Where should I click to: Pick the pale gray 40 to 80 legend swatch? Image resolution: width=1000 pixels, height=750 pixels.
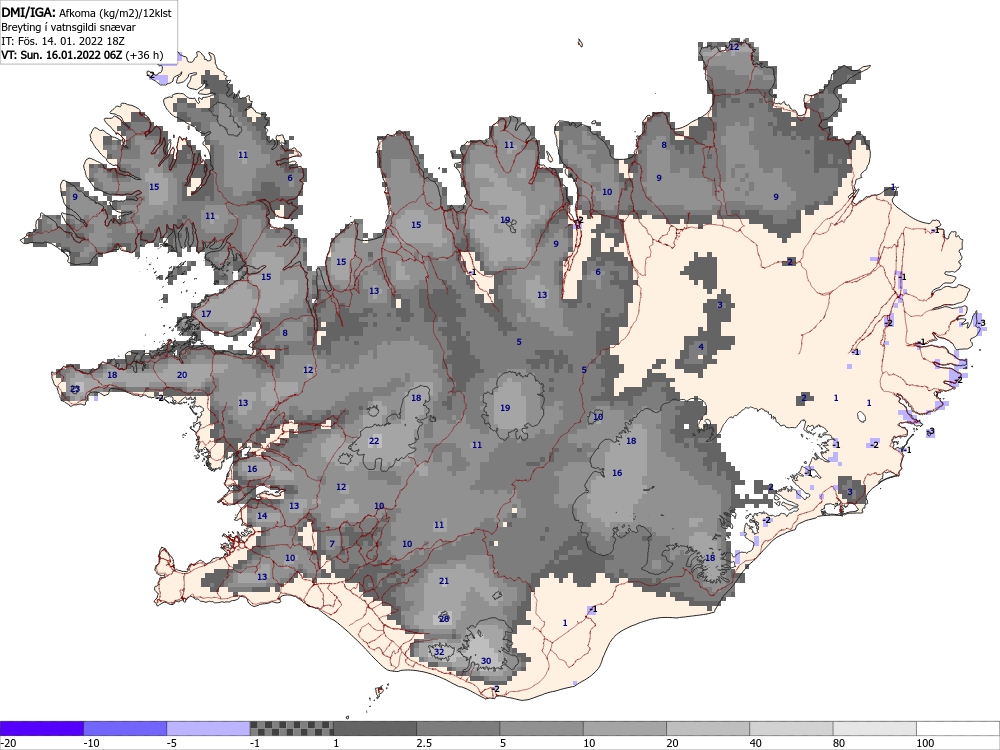(x=791, y=728)
